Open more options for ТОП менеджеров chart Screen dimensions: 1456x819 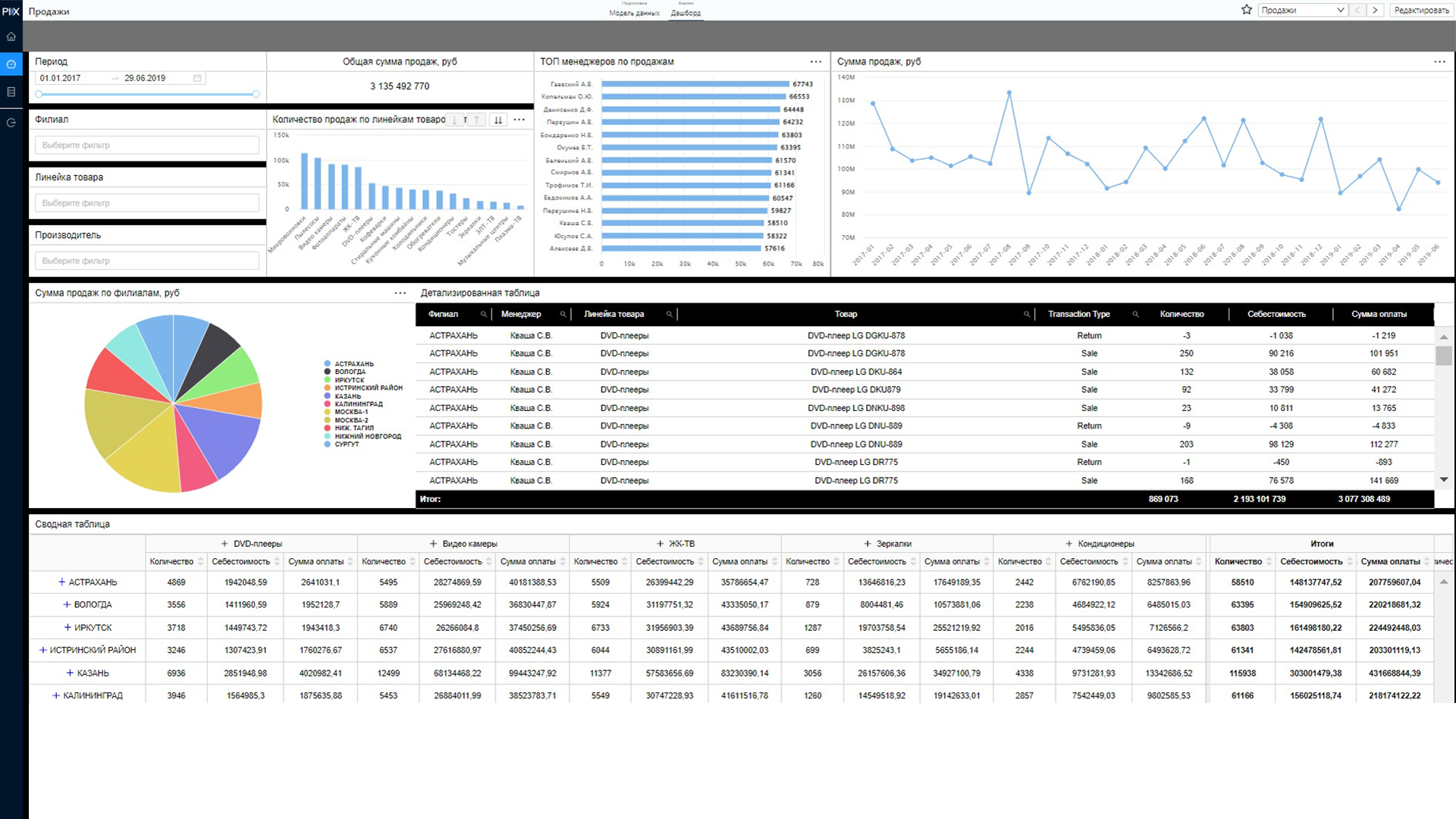click(816, 61)
